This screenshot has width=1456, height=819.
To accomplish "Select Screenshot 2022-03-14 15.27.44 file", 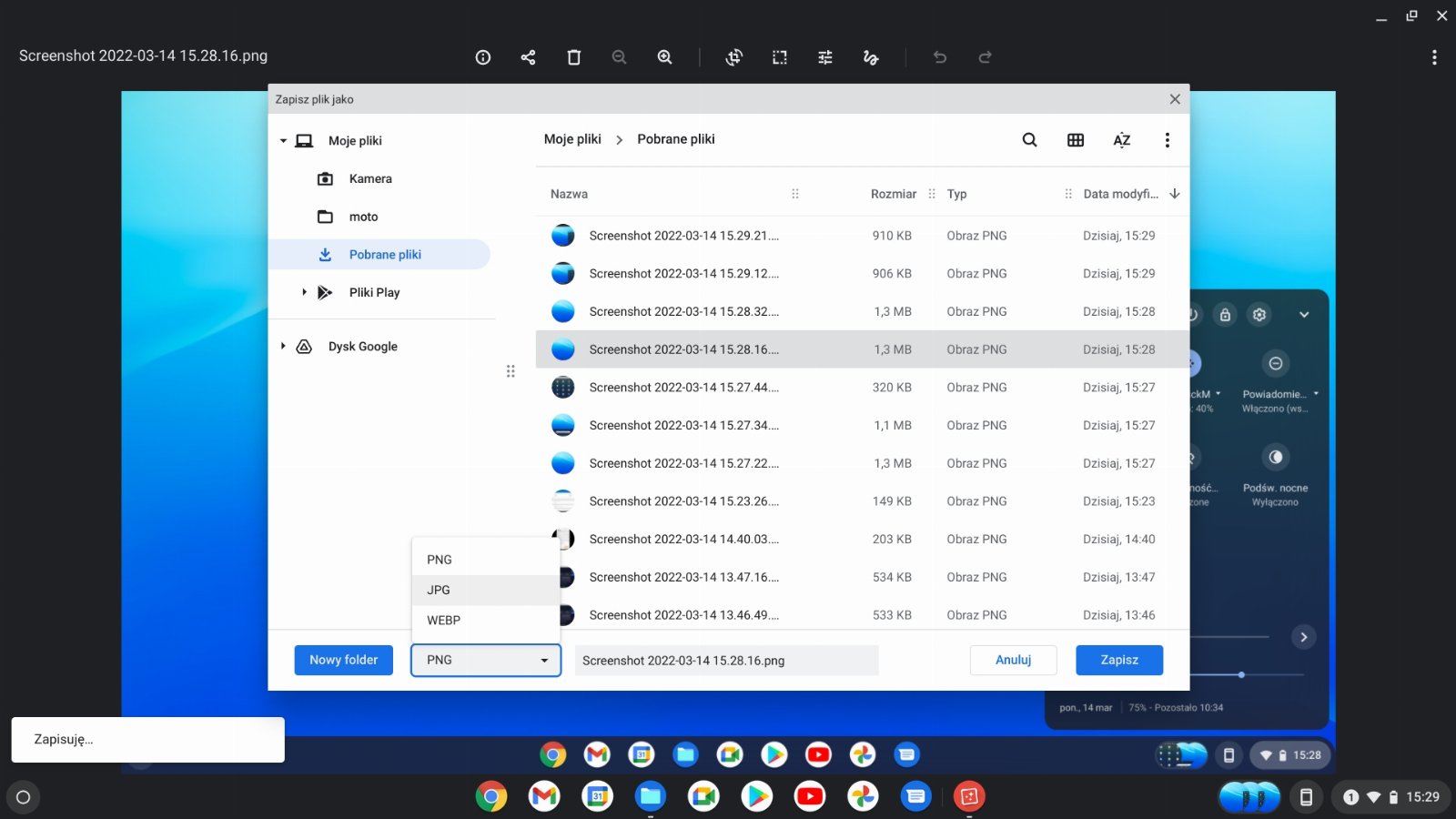I will pos(862,388).
